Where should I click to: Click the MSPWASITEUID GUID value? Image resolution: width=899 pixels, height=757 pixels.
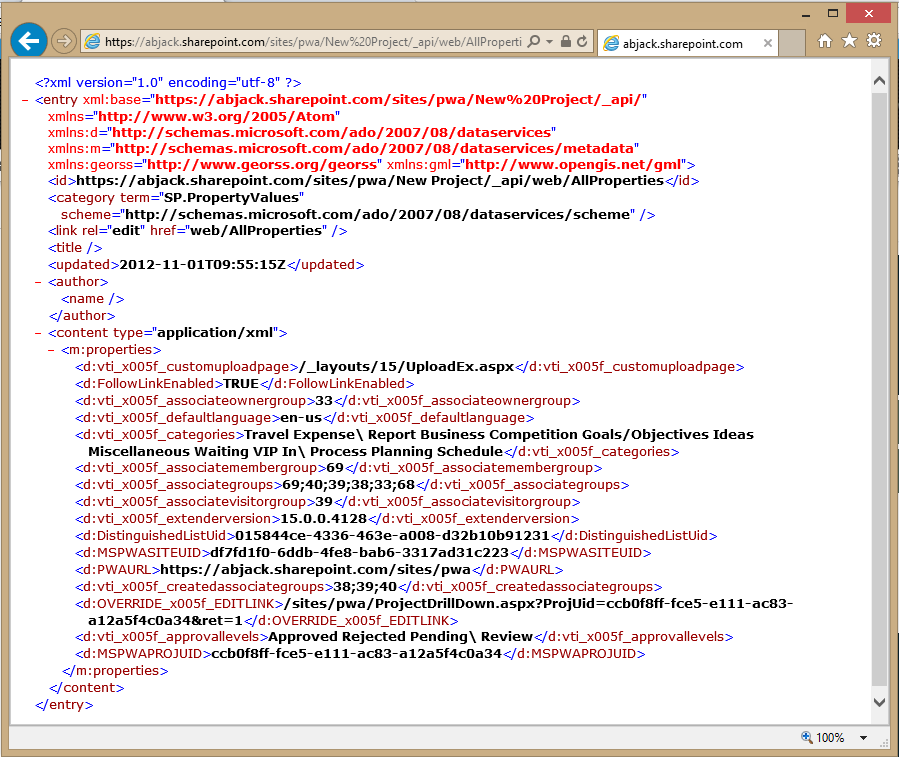(x=359, y=553)
